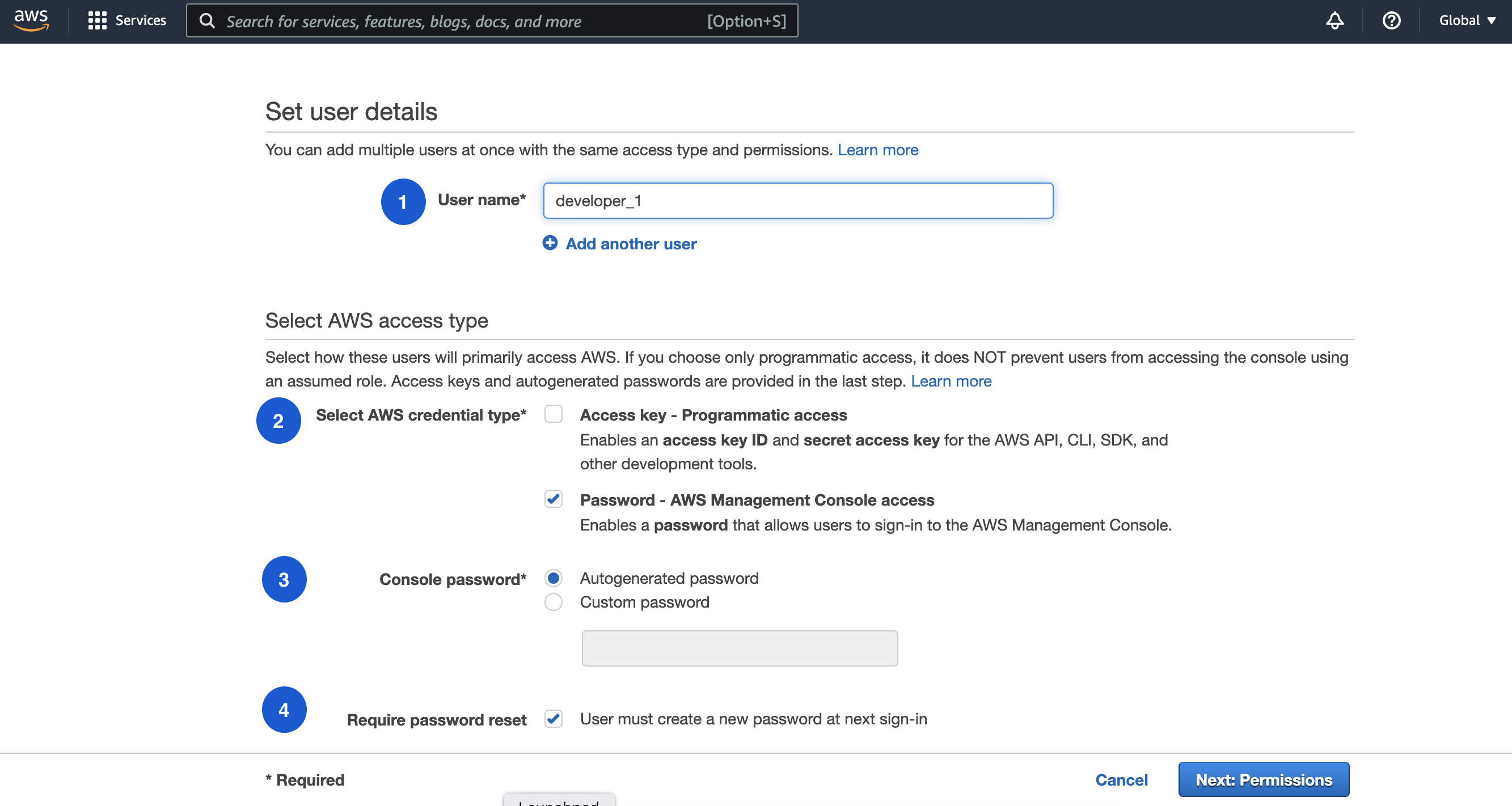Image resolution: width=1512 pixels, height=806 pixels.
Task: Toggle Require password reset checkbox off
Action: [x=553, y=718]
